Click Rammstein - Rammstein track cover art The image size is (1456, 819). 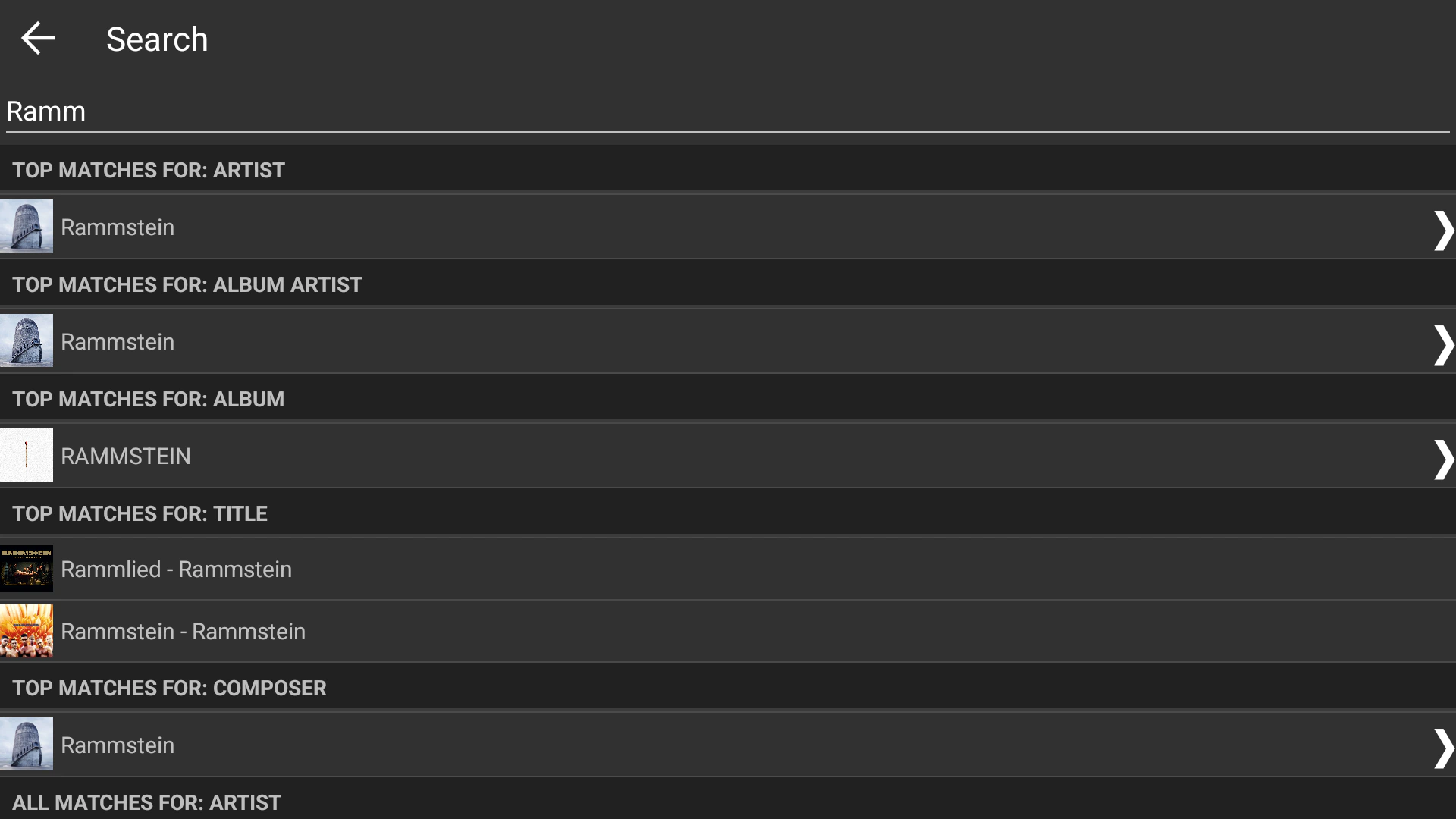coord(27,631)
